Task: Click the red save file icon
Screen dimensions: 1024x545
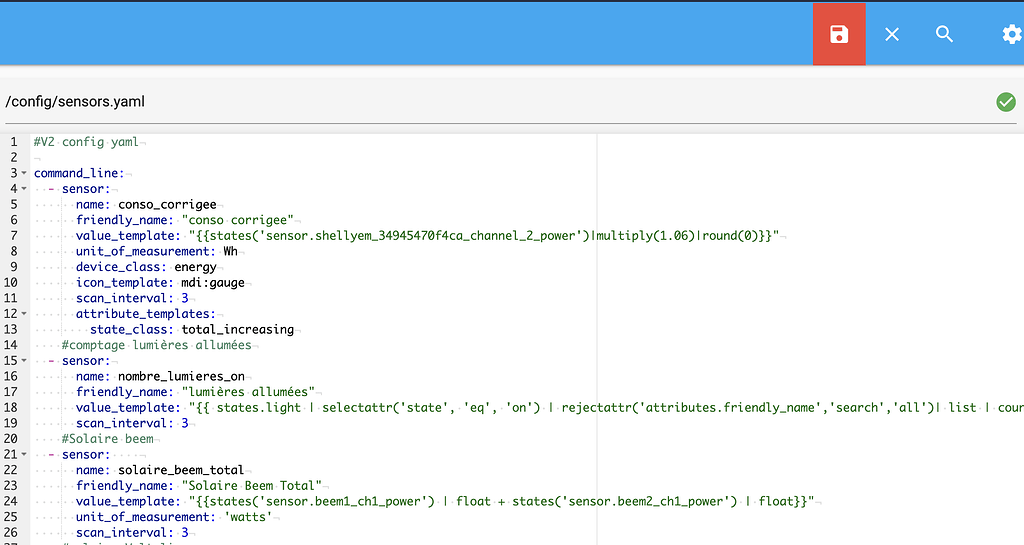Action: click(x=839, y=34)
